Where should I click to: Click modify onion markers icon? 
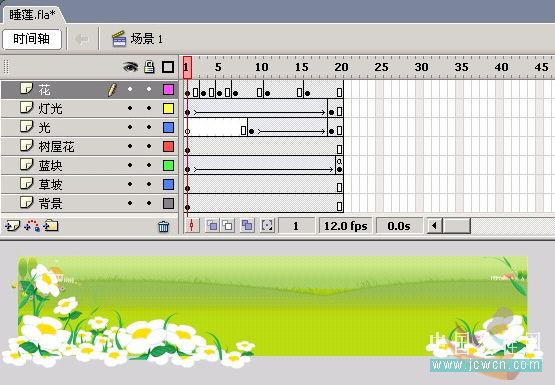coord(267,225)
